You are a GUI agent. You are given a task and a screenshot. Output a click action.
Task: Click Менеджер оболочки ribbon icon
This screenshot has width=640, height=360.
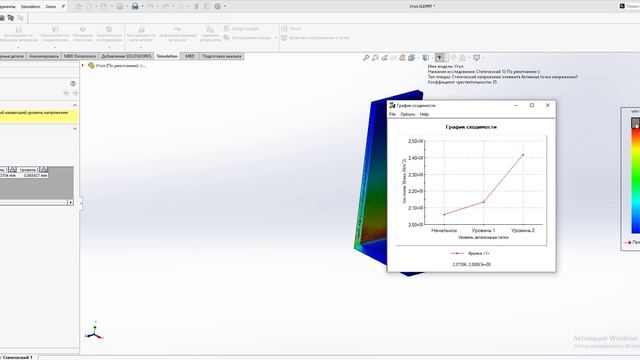(x=83, y=30)
